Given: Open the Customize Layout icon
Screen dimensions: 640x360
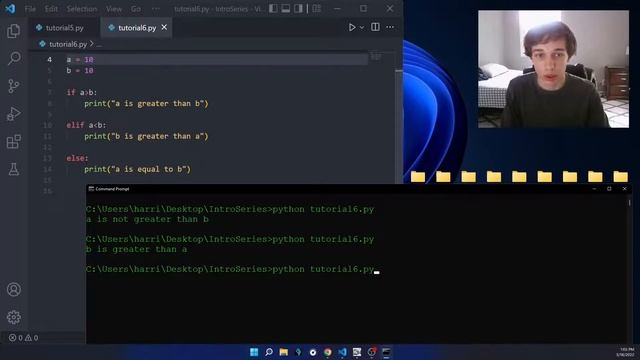Looking at the screenshot, I should pos(317,8).
